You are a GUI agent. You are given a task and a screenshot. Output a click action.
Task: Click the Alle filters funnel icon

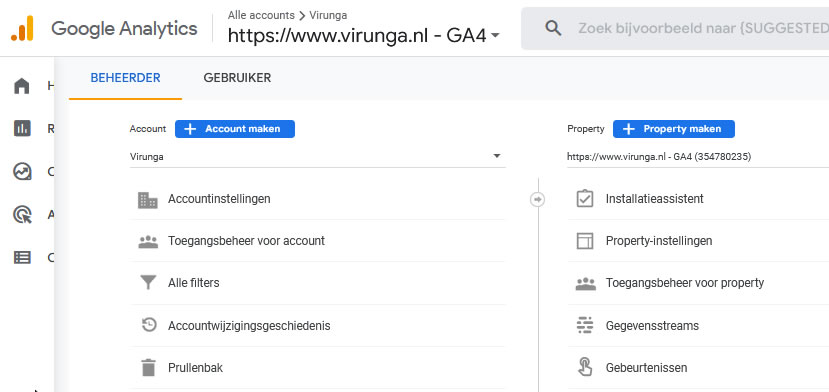click(149, 283)
